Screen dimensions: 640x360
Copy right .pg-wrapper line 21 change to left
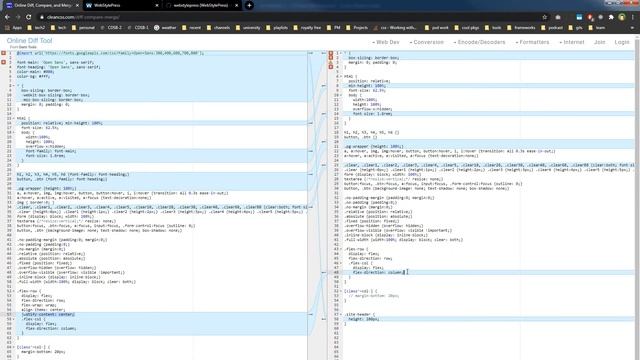point(324,142)
